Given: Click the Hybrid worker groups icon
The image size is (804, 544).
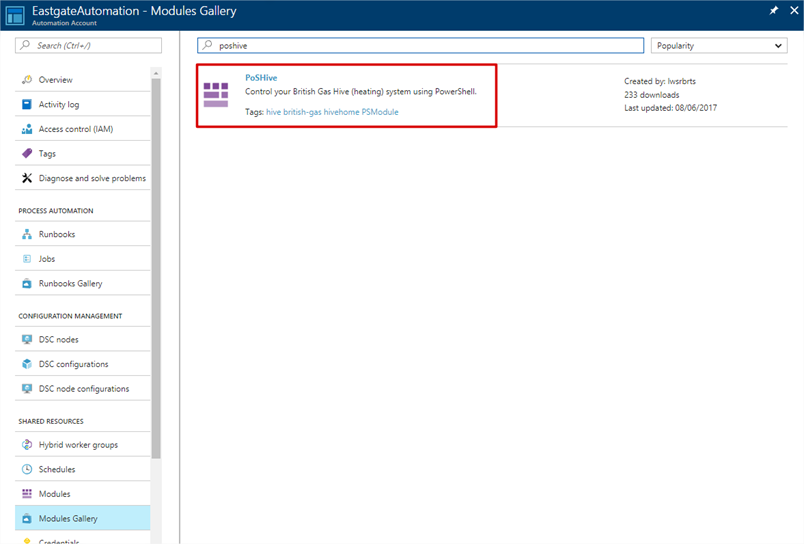Looking at the screenshot, I should coord(27,445).
